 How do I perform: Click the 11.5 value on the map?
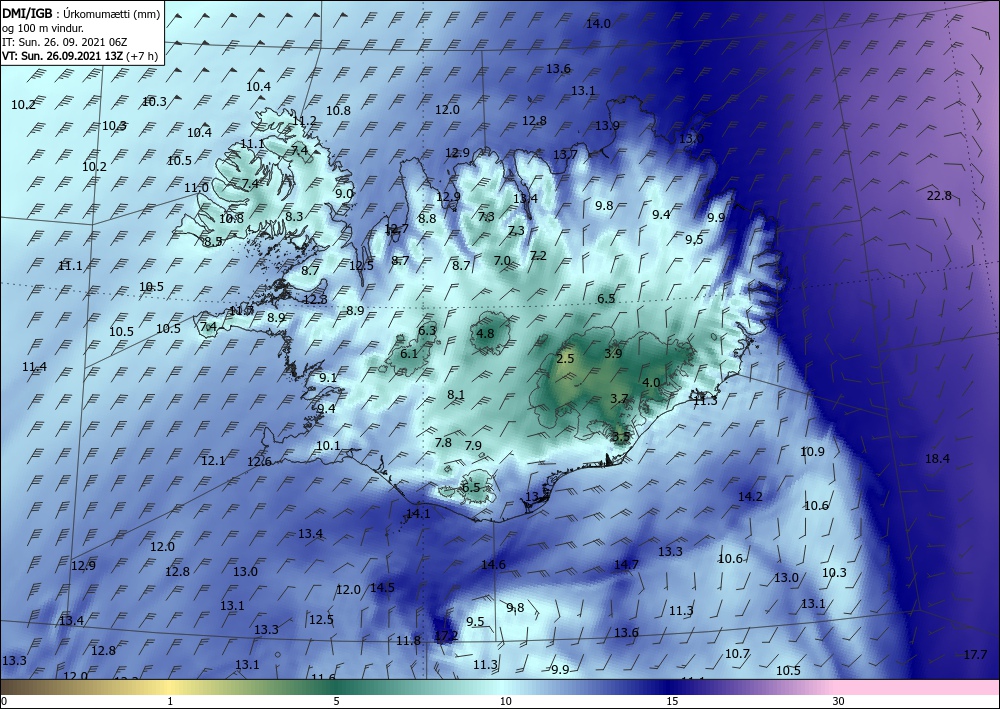coord(705,401)
